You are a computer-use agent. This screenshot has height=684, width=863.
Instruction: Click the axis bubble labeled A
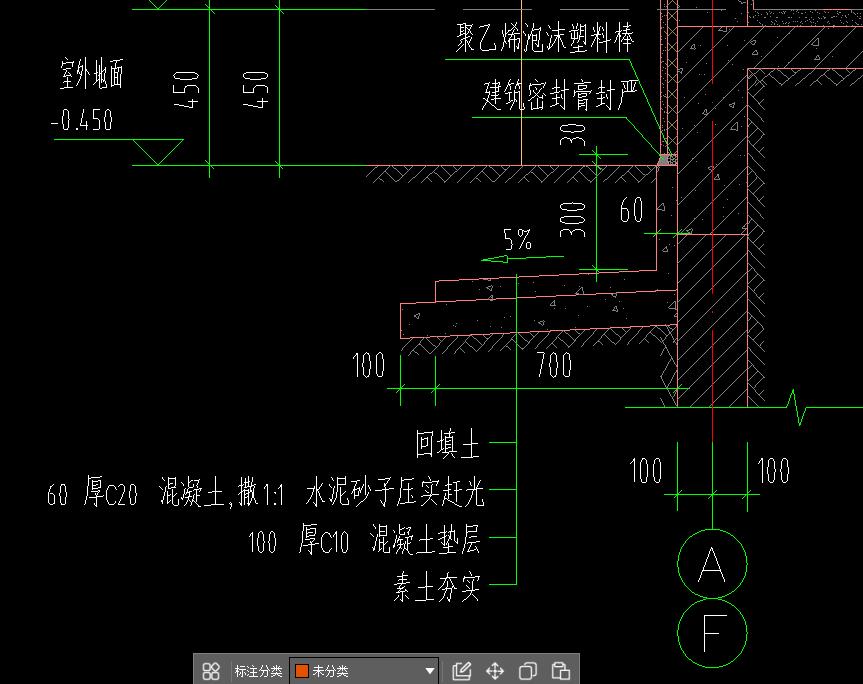tap(712, 563)
